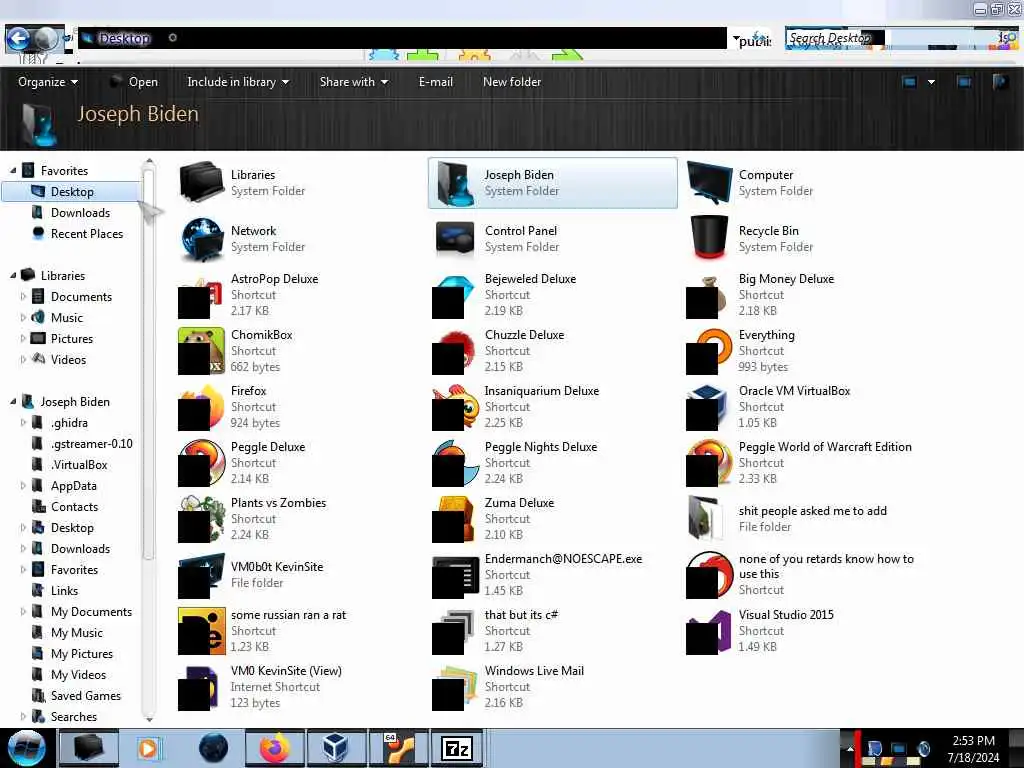Select the Bejeweled Deluxe shortcut icon

(455, 295)
